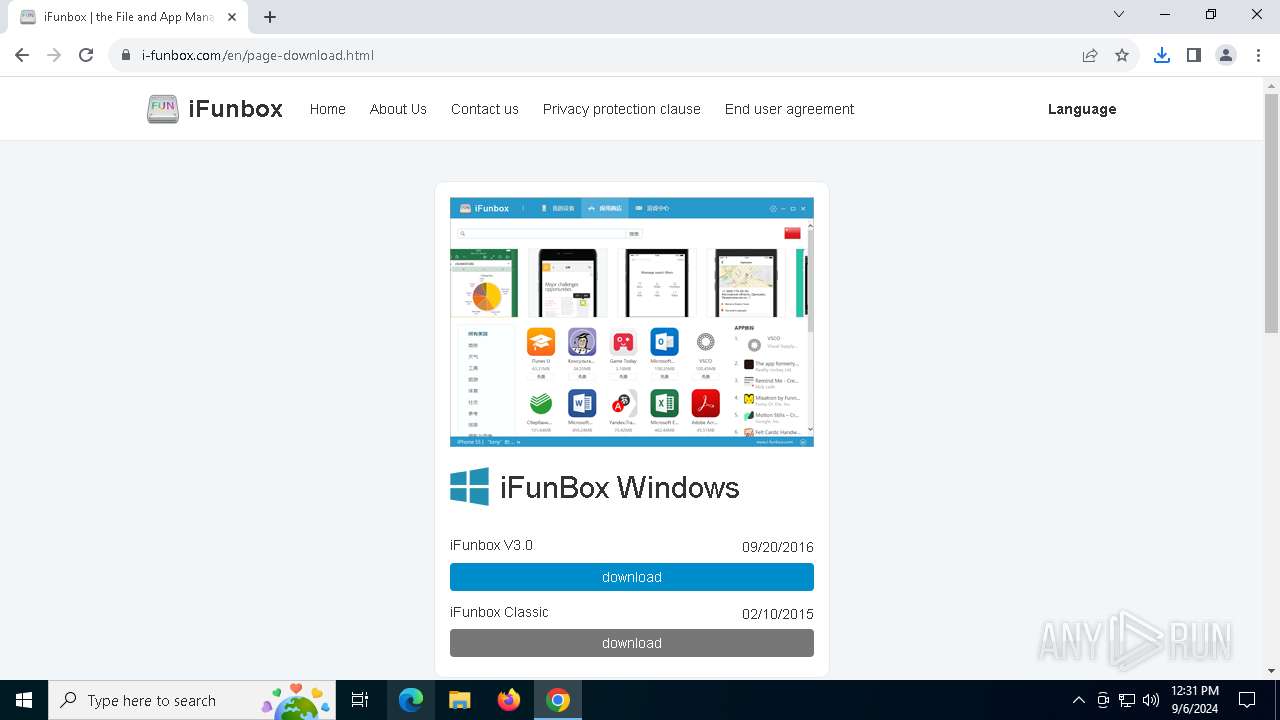Go back using browser back arrow
Viewport: 1280px width, 720px height.
(x=22, y=55)
